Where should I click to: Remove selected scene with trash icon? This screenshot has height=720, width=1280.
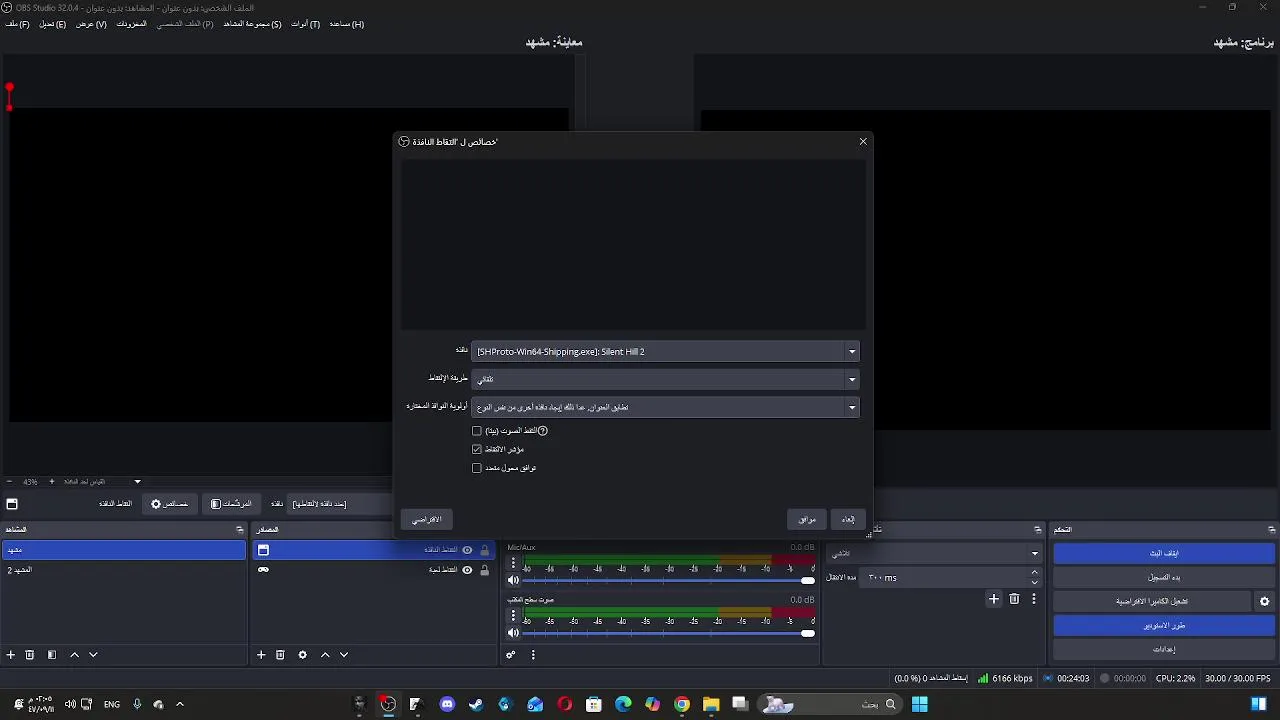30,655
